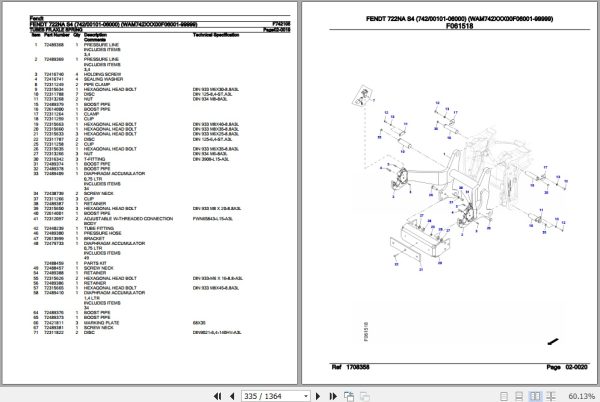Click the diagram code F061518 heading

tap(459, 26)
